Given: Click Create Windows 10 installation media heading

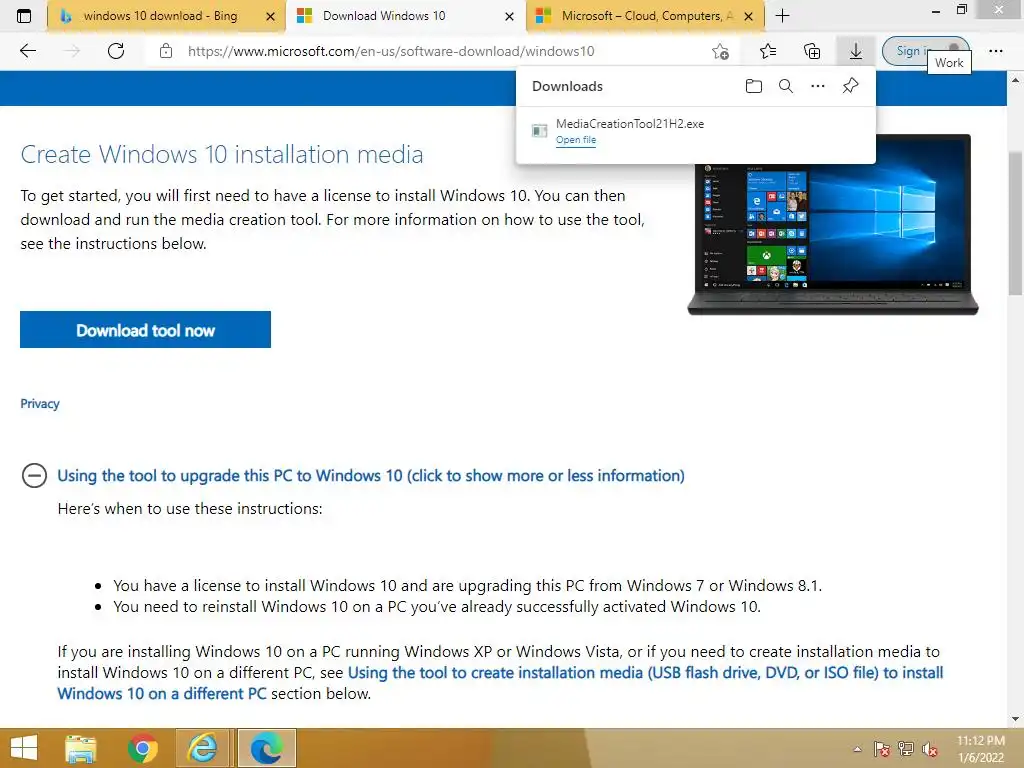Looking at the screenshot, I should pos(221,154).
